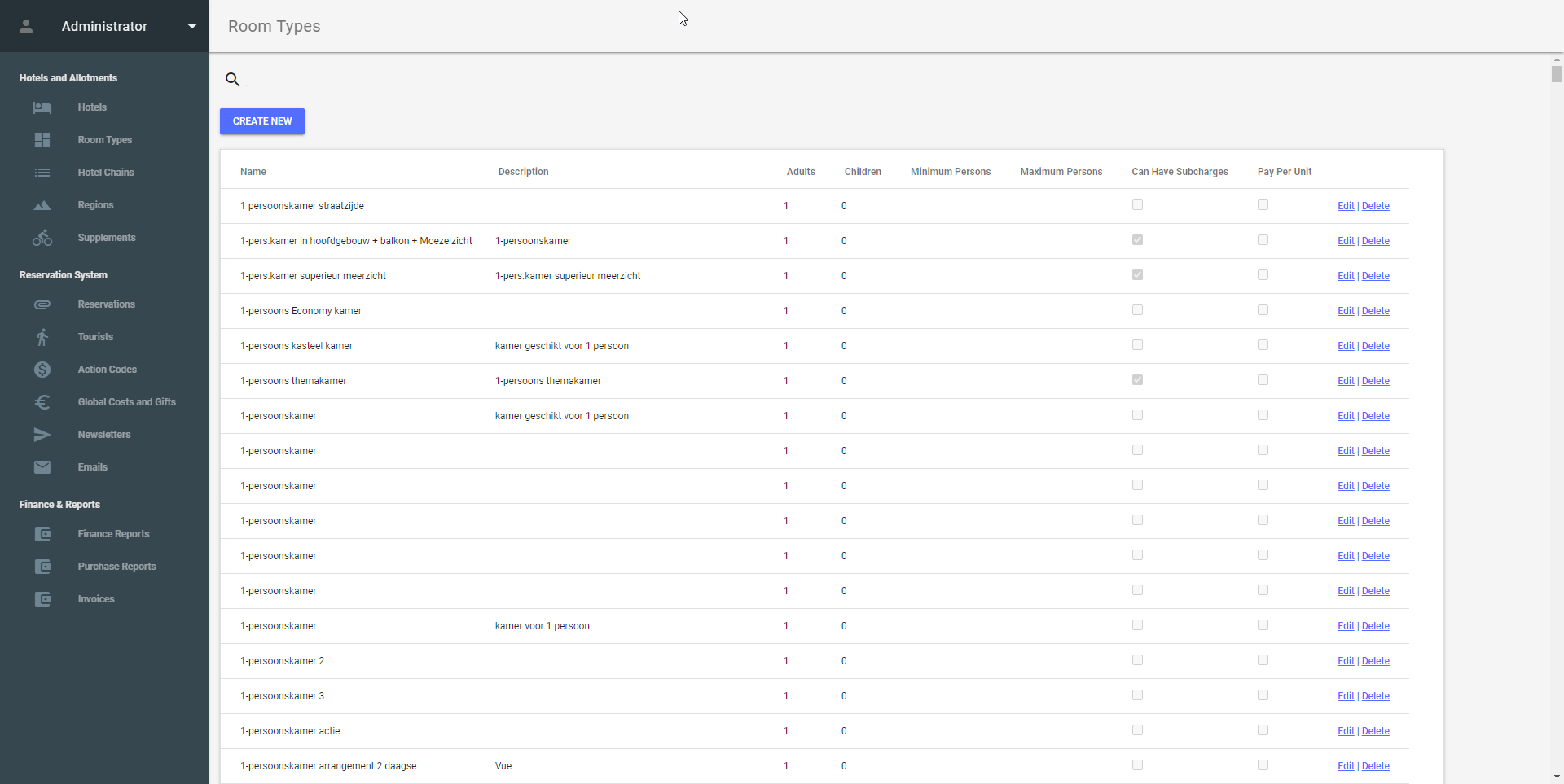The width and height of the screenshot is (1564, 784).
Task: Click the Regions mountain icon
Action: pos(42,205)
